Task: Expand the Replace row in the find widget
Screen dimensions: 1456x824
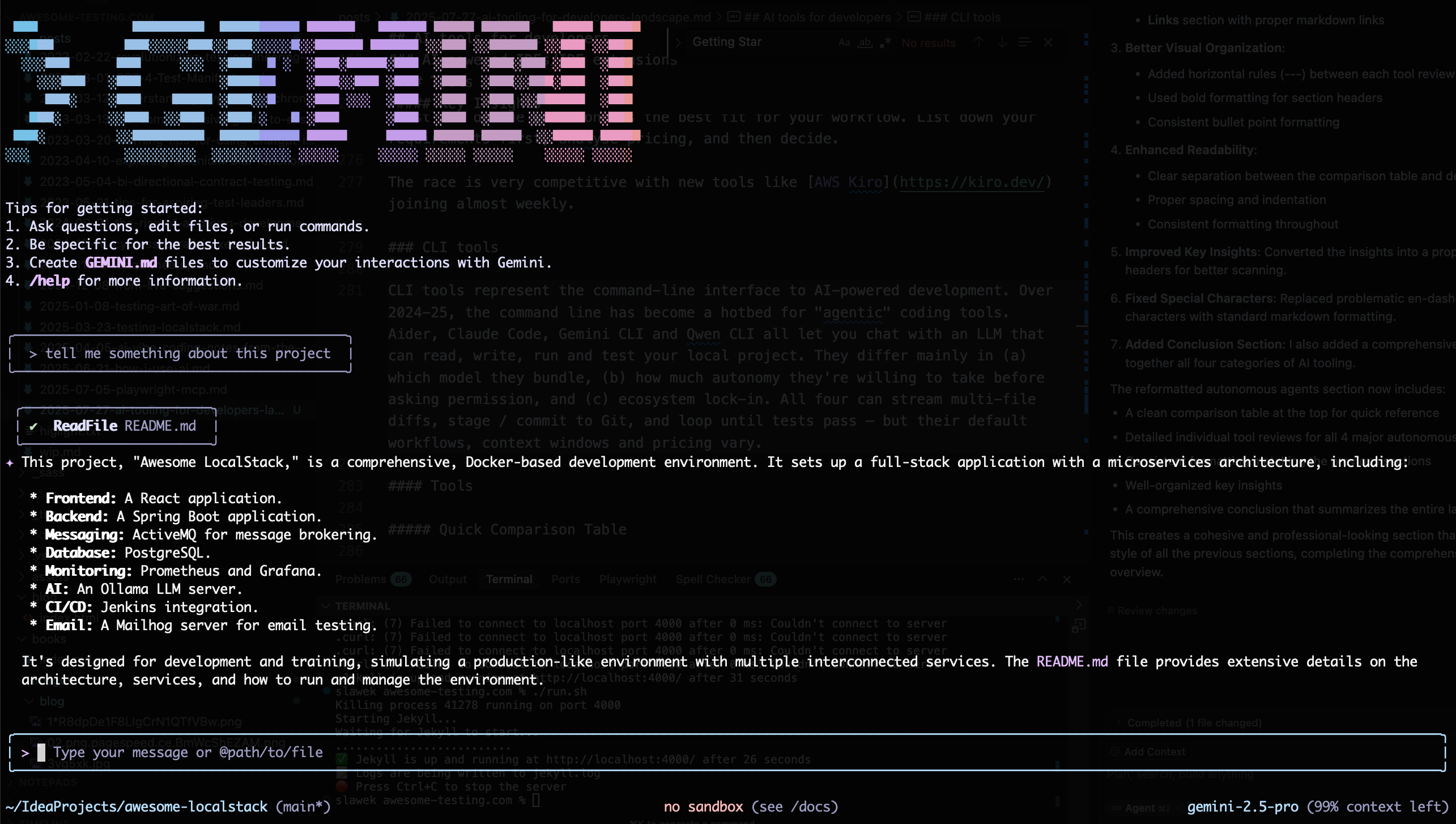Action: click(x=678, y=43)
